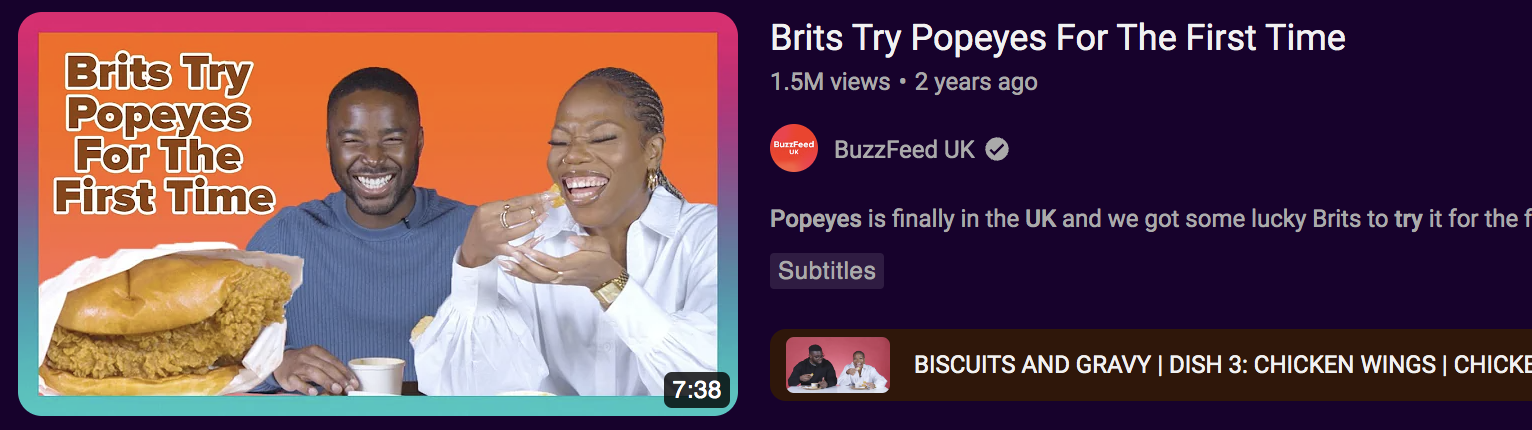Open the small chapter preview thumbnail
Viewport: 1532px width, 430px height.
click(x=838, y=364)
